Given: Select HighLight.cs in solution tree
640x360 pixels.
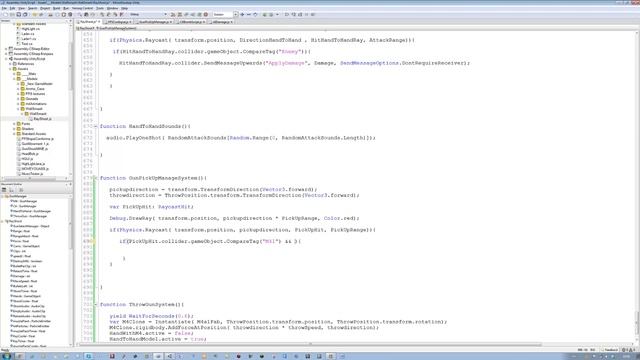Looking at the screenshot, I should (31, 29).
